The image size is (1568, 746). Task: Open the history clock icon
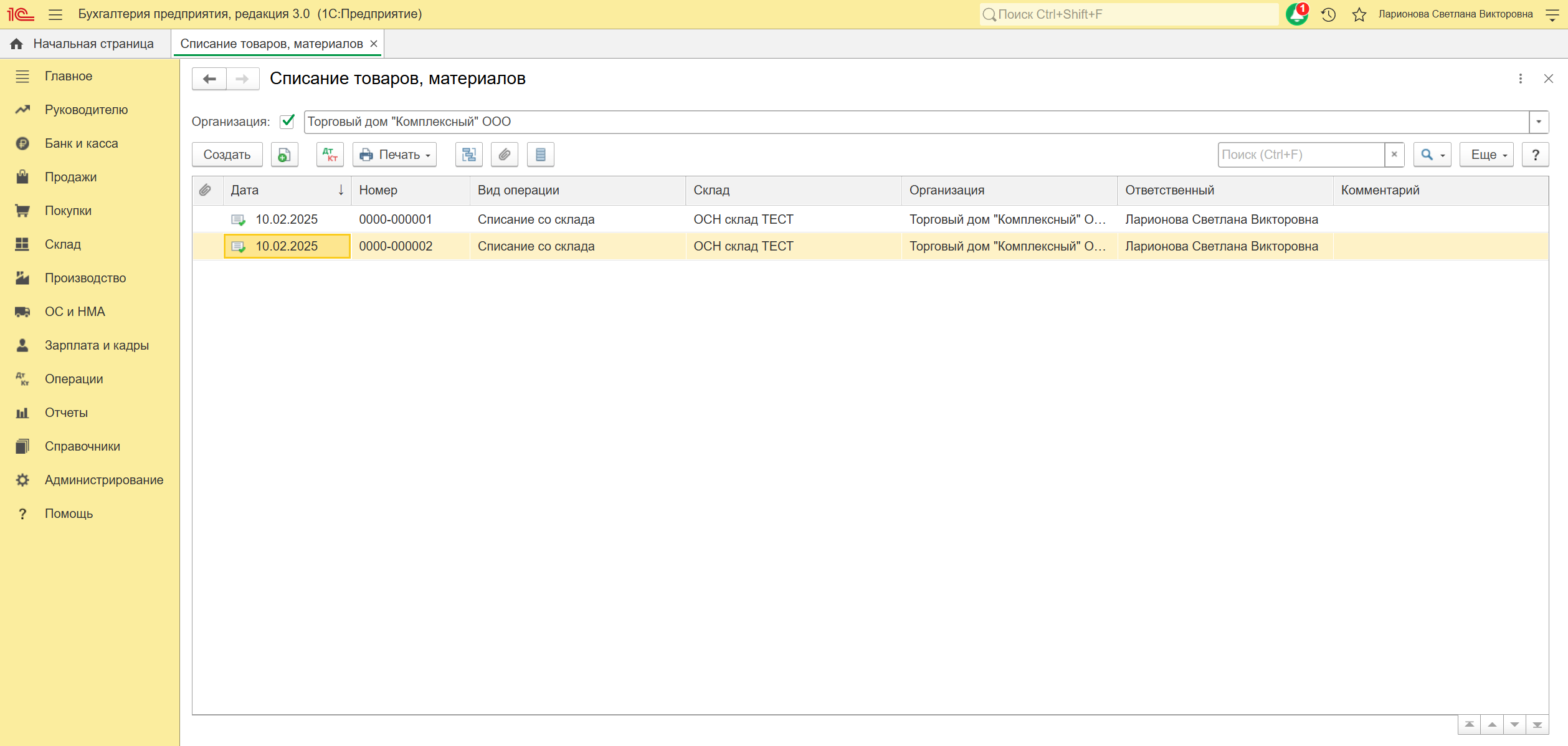coord(1328,14)
